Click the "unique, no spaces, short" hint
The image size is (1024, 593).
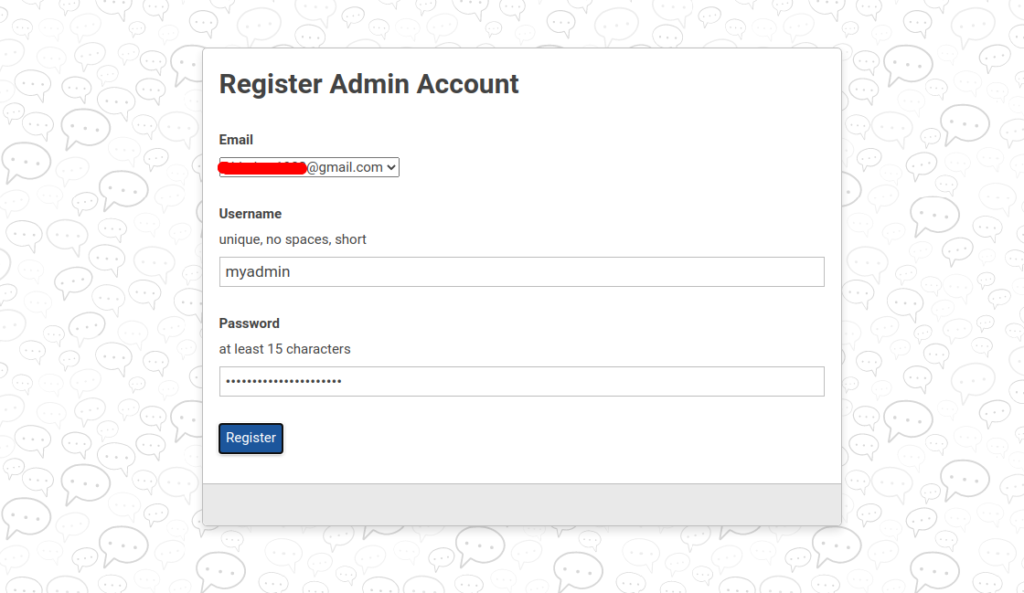coord(292,239)
